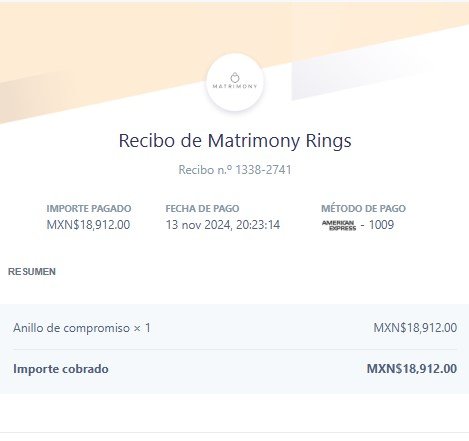Select the bold total amount charged MXN$18,912.00
This screenshot has height=441, width=469.
(x=412, y=369)
